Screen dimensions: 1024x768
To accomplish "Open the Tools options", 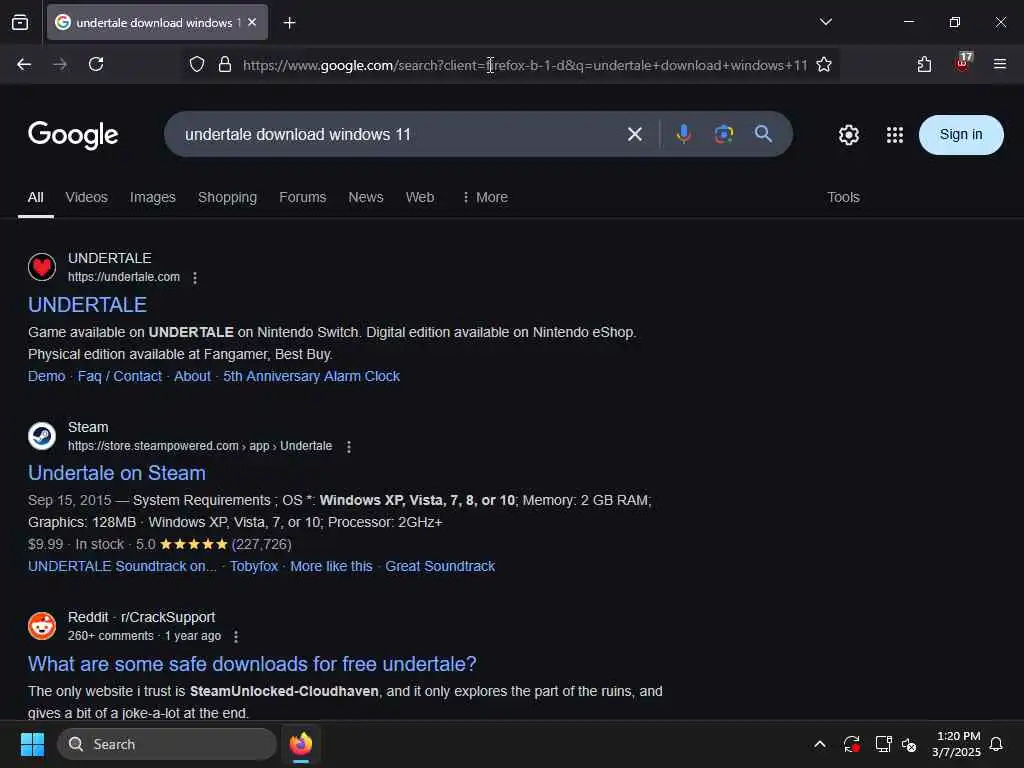I will point(843,197).
